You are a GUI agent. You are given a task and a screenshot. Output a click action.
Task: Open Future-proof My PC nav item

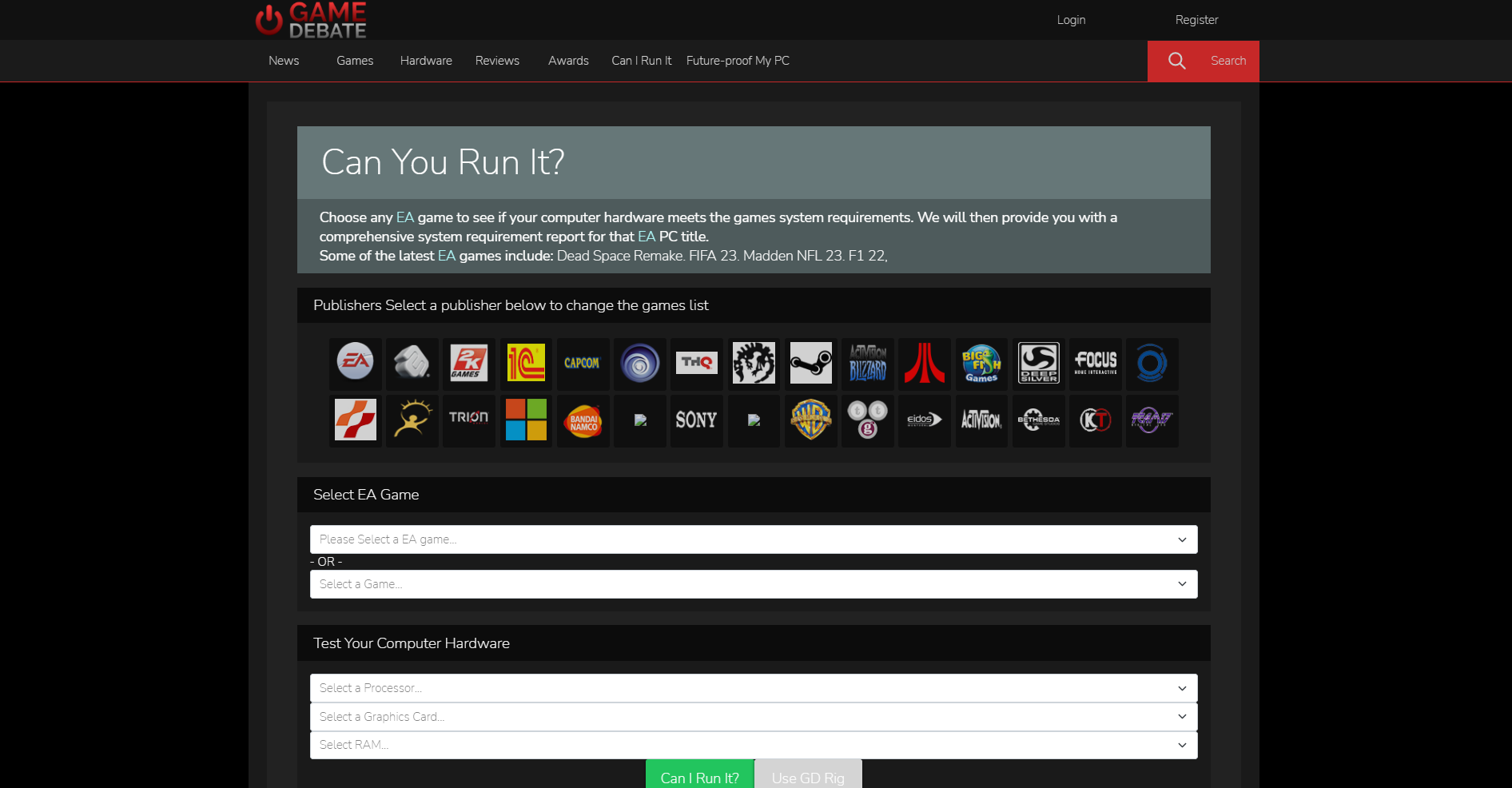coord(738,61)
